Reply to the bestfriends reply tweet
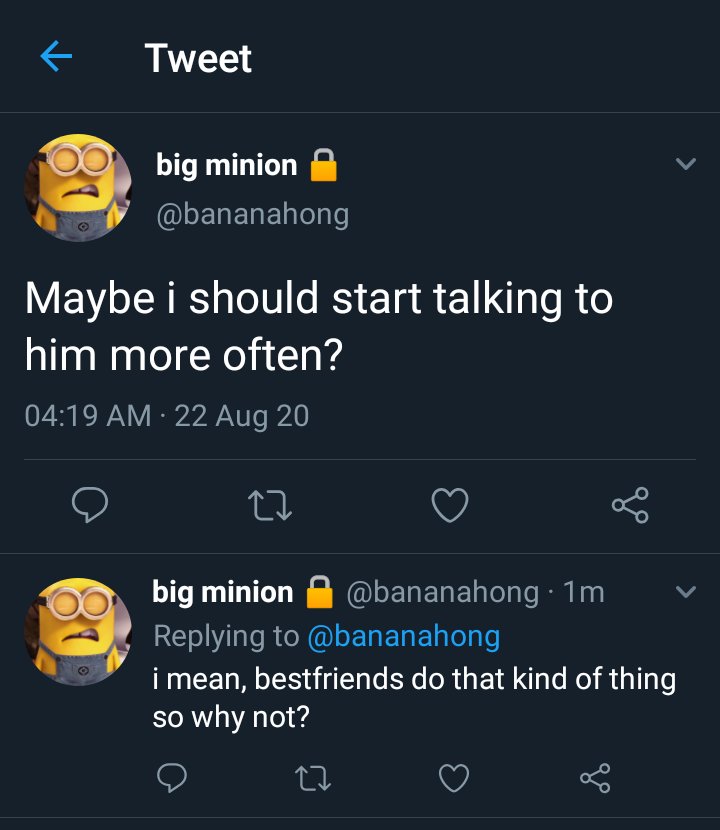 click(x=172, y=778)
